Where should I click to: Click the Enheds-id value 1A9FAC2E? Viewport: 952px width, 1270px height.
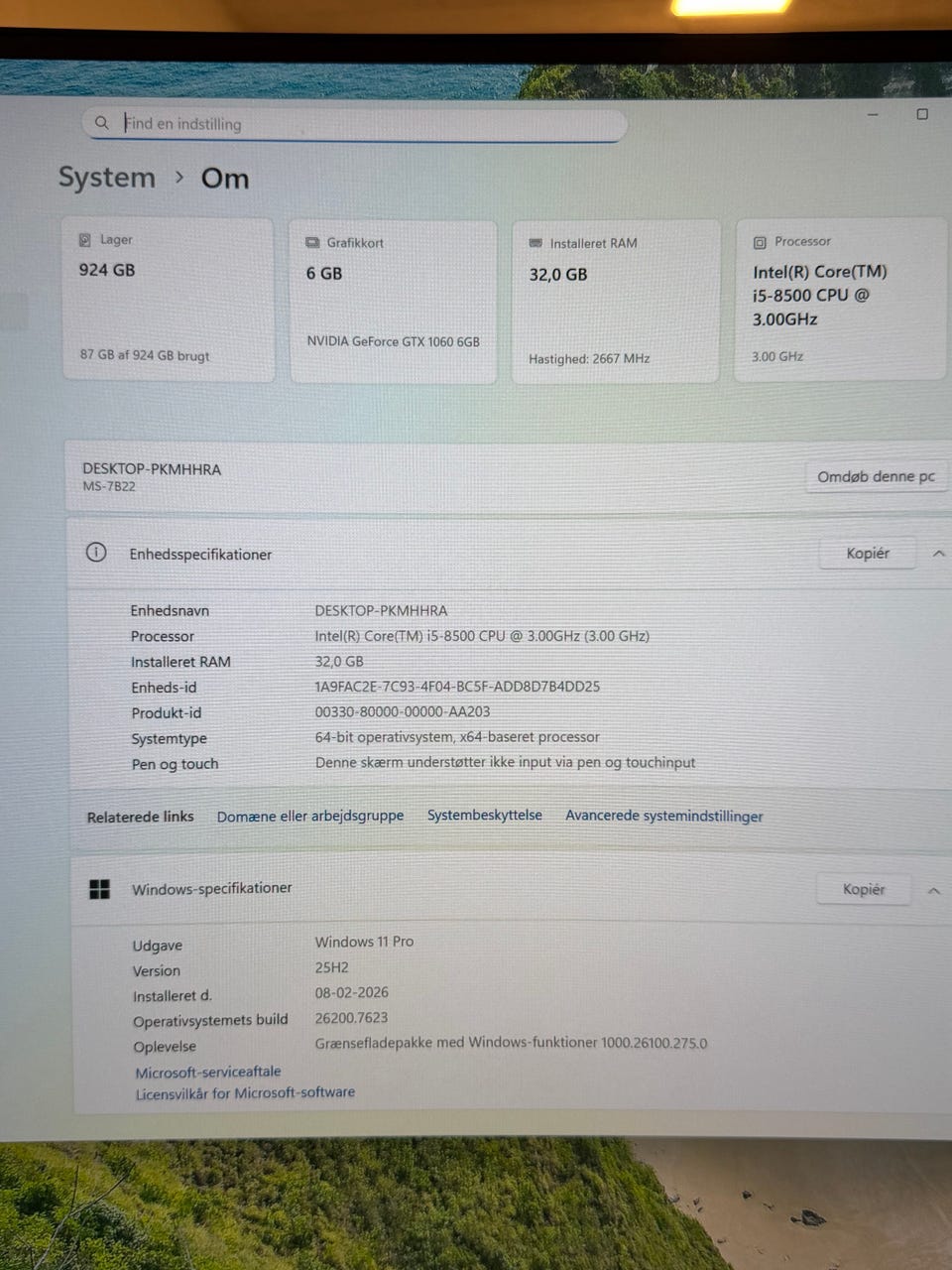[457, 686]
